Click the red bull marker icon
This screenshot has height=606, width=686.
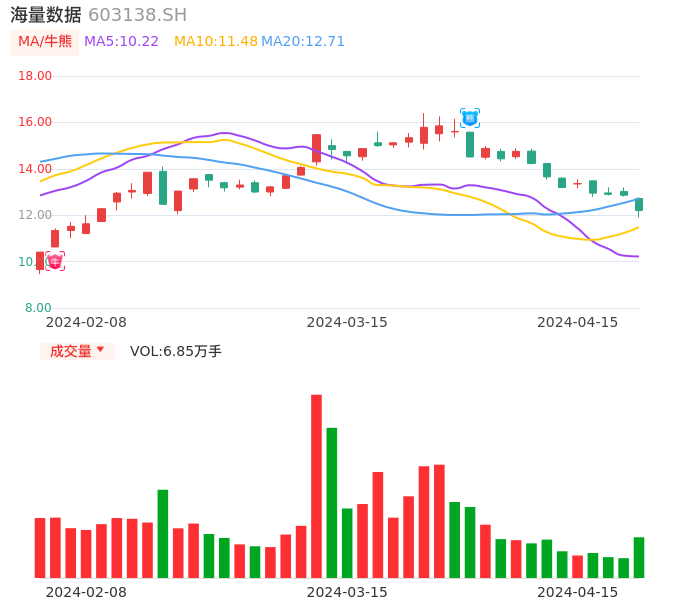click(55, 261)
